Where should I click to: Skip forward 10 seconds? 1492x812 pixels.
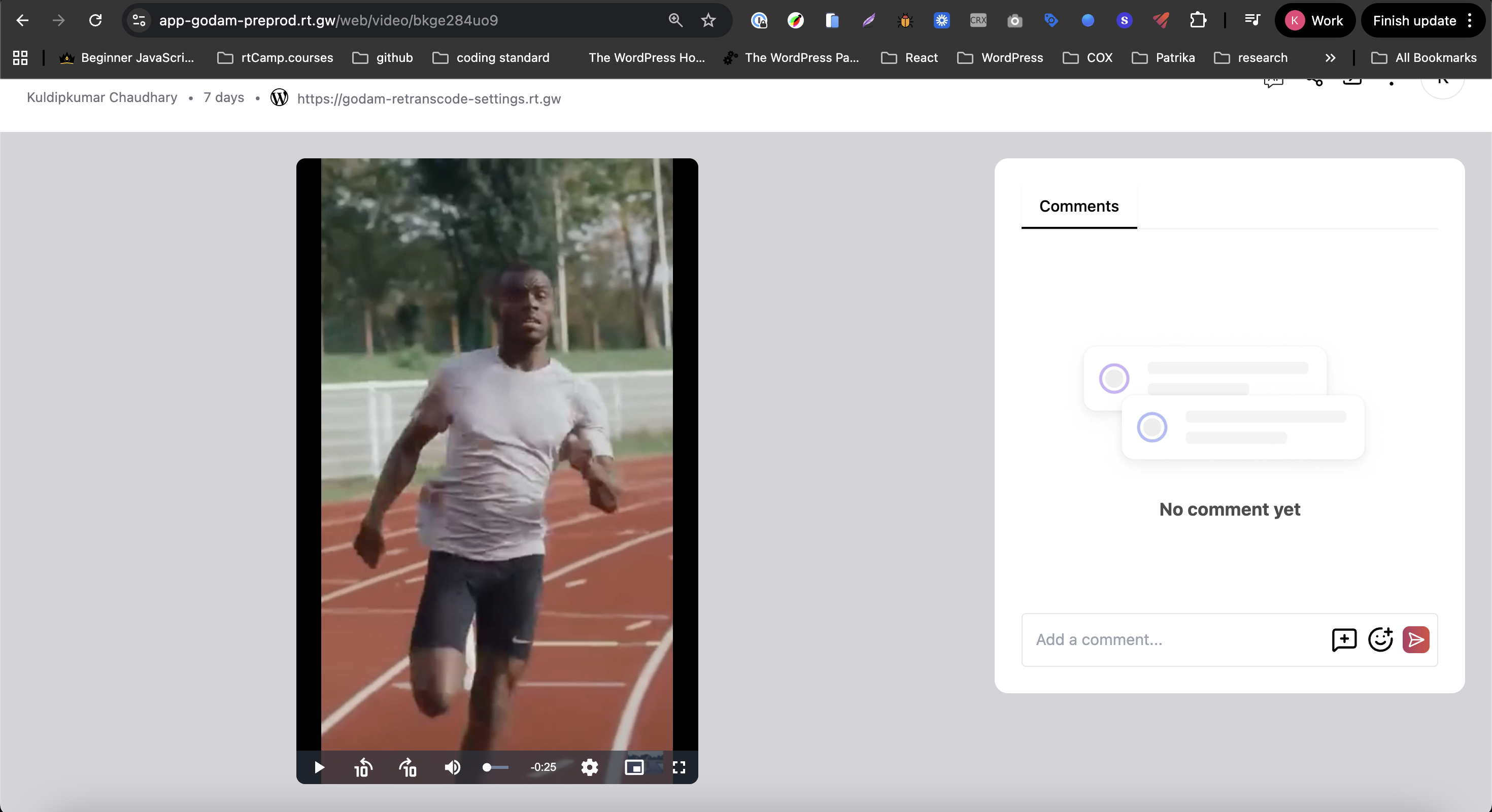pyautogui.click(x=408, y=767)
